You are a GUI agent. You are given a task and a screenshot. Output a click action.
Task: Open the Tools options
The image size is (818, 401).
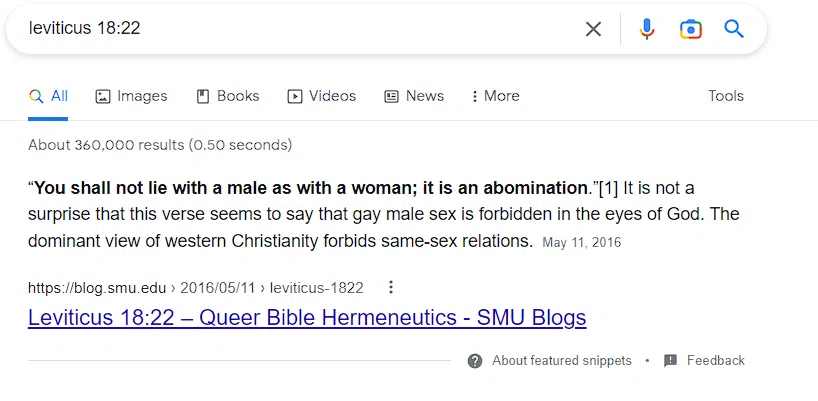tap(726, 96)
